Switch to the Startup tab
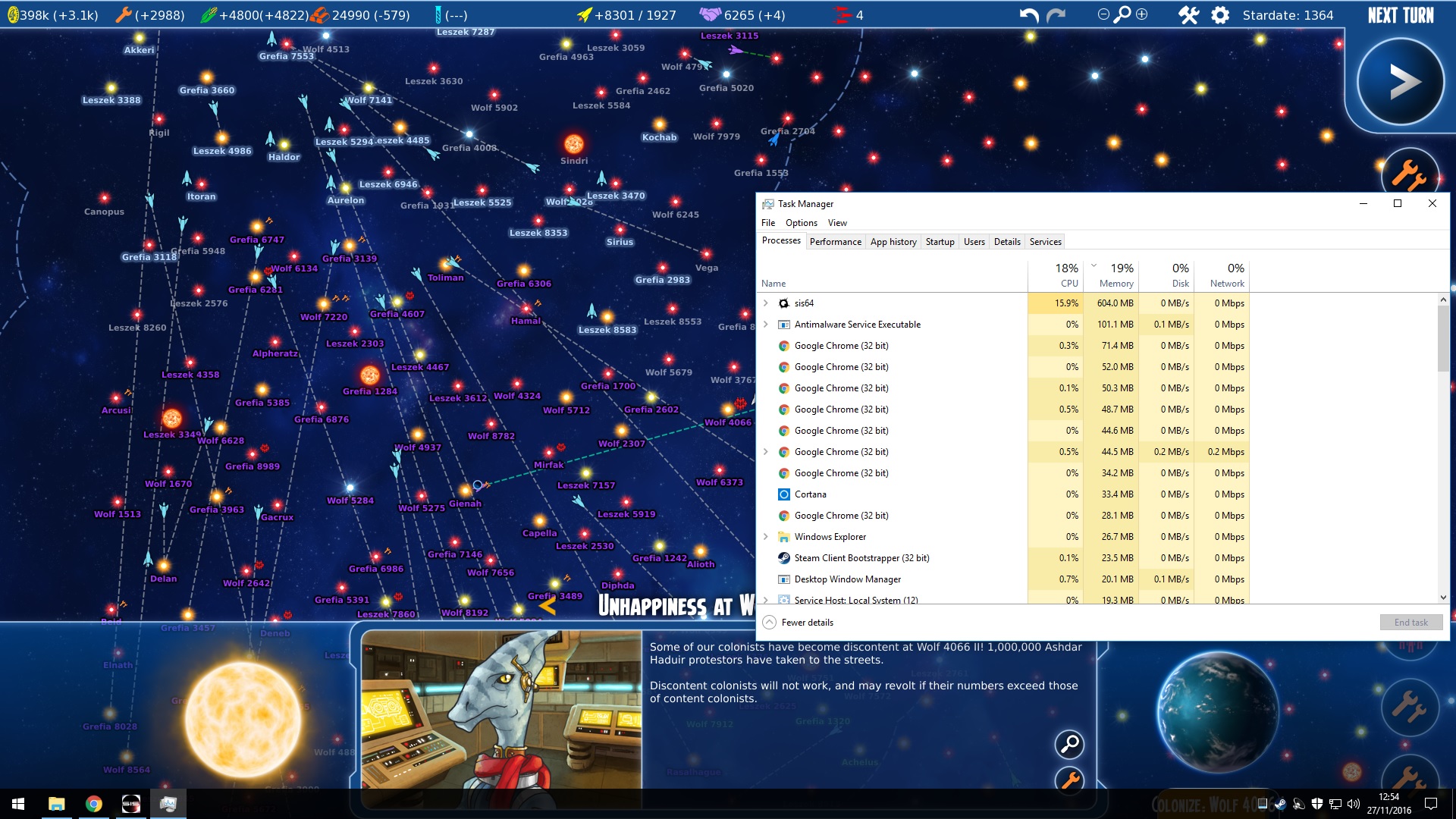The height and width of the screenshot is (819, 1456). point(940,242)
